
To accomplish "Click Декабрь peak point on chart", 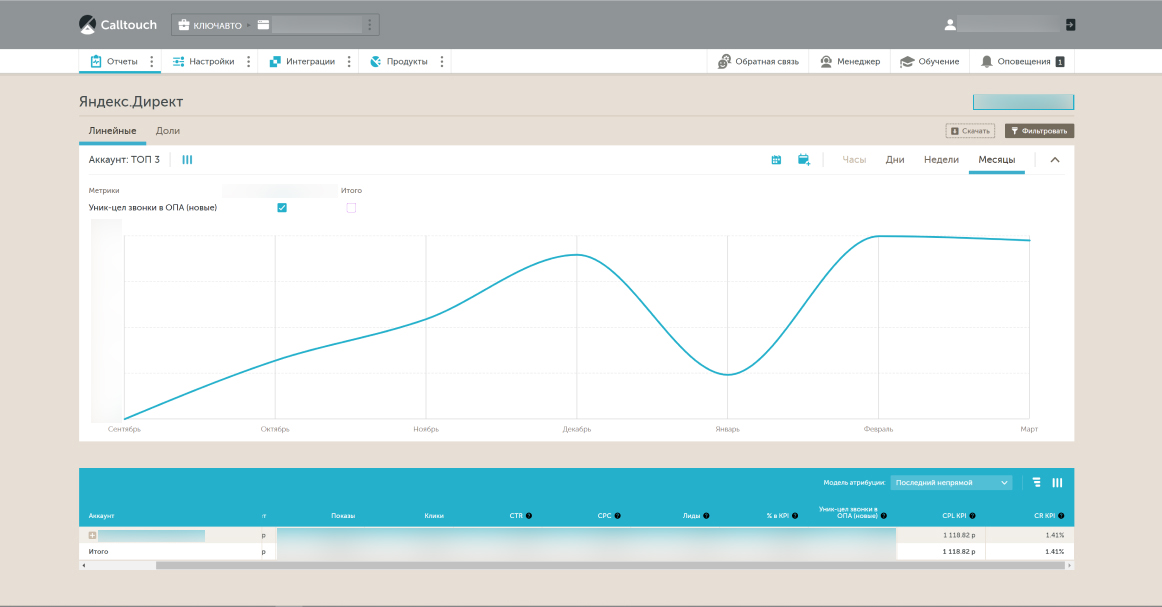I will [x=577, y=255].
